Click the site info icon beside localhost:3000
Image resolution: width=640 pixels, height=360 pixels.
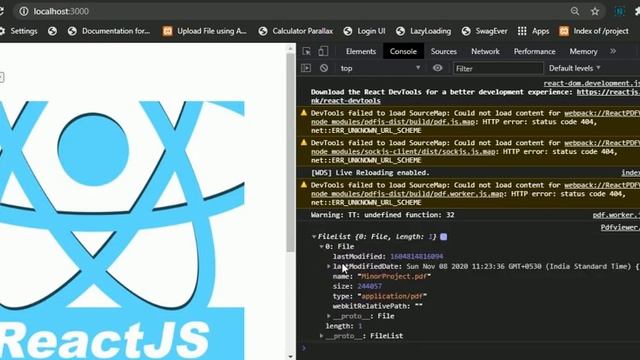coord(24,11)
